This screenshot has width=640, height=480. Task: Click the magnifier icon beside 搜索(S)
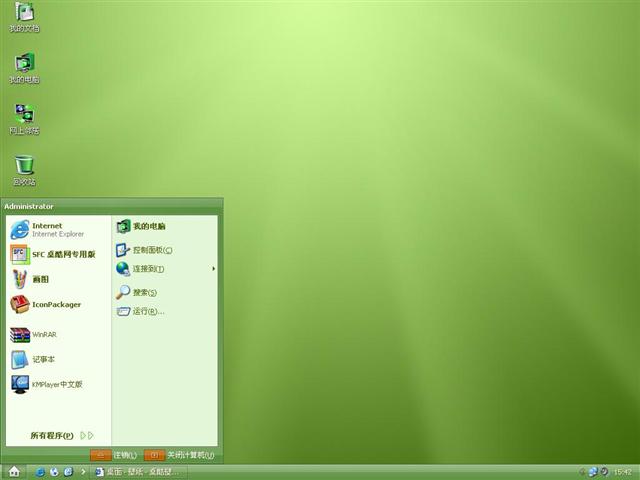pos(123,292)
